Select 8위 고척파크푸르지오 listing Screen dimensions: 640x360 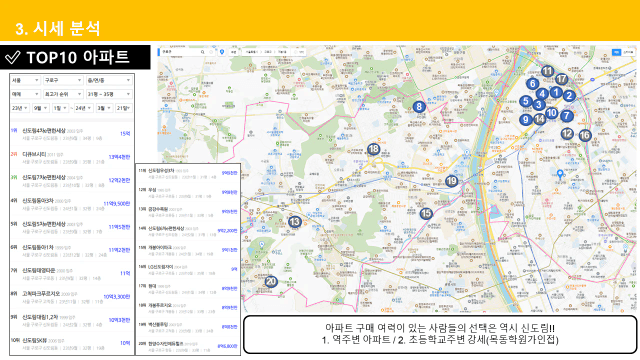(71, 298)
